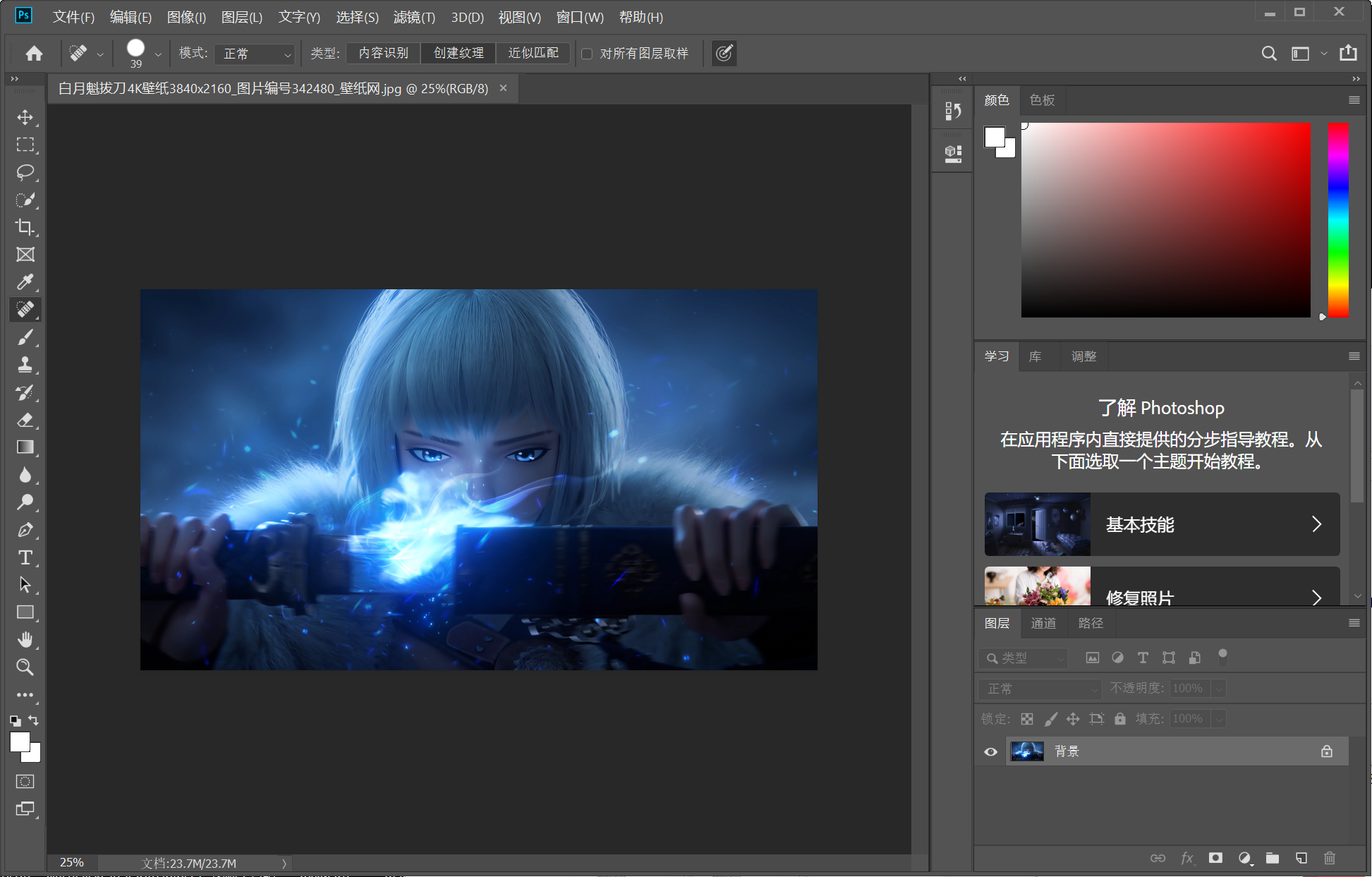Select the Blur tool
This screenshot has width=1372, height=877.
point(25,475)
